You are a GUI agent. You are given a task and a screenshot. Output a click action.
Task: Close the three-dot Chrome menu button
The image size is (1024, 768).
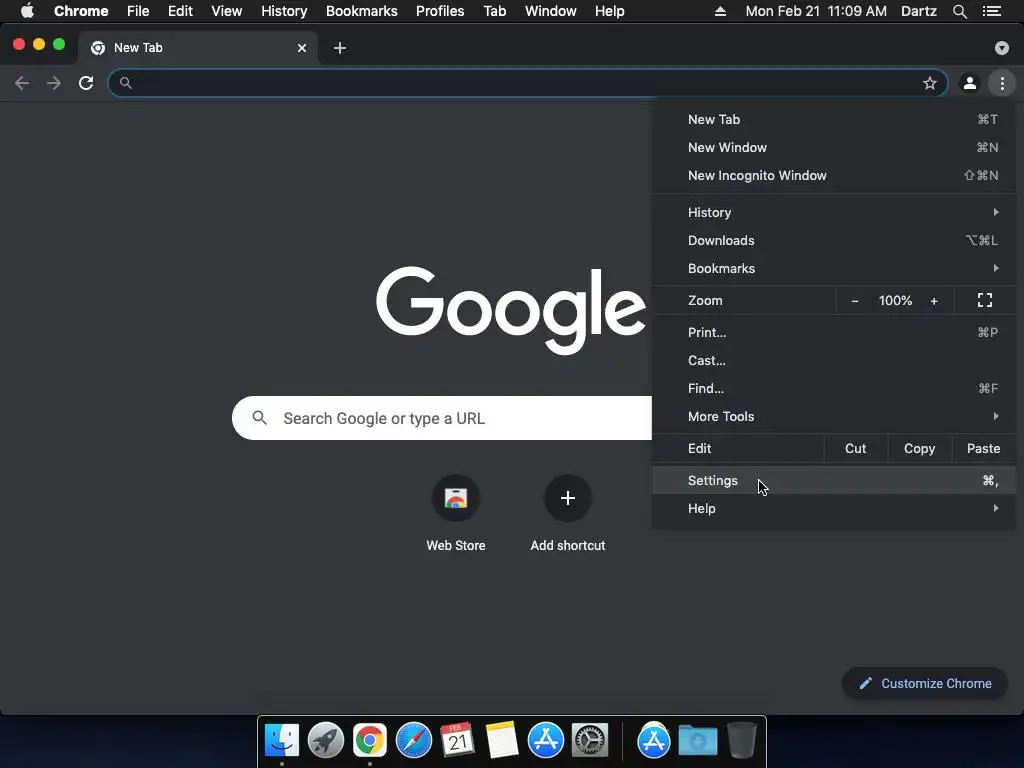click(x=1002, y=83)
